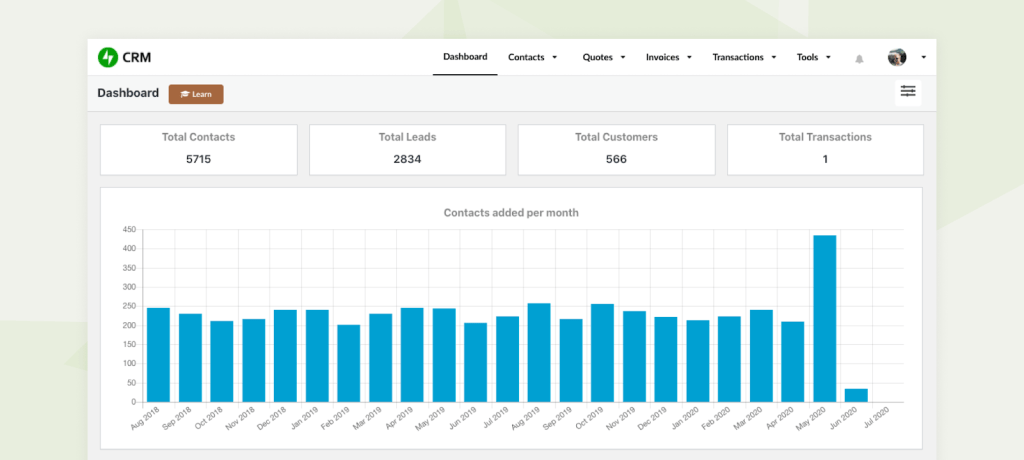
Task: Expand the user account arrow
Action: coord(923,58)
